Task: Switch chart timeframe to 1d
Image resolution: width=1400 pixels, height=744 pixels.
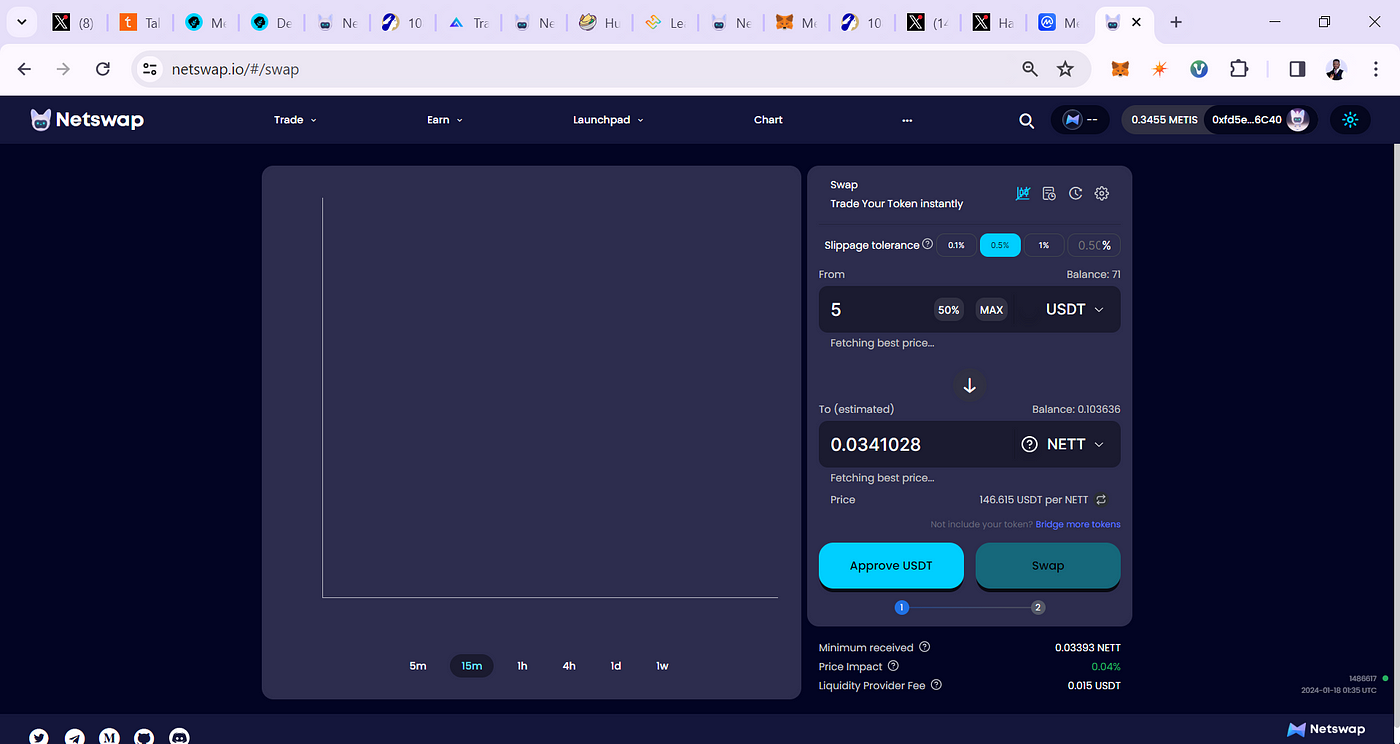Action: click(616, 666)
